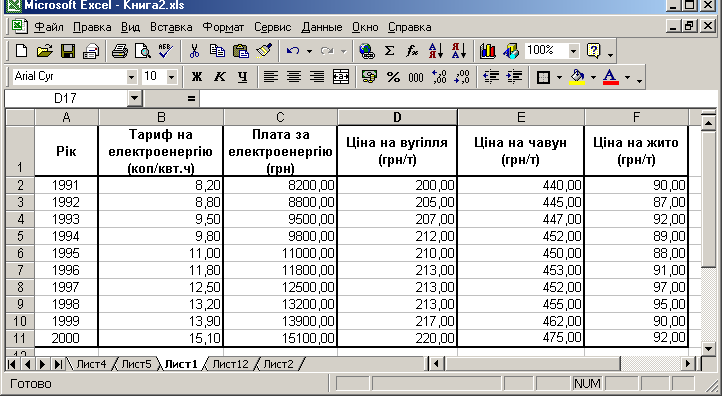Screen dimensions: 722x396
Task: Open the Вставка menu
Action: click(x=171, y=27)
